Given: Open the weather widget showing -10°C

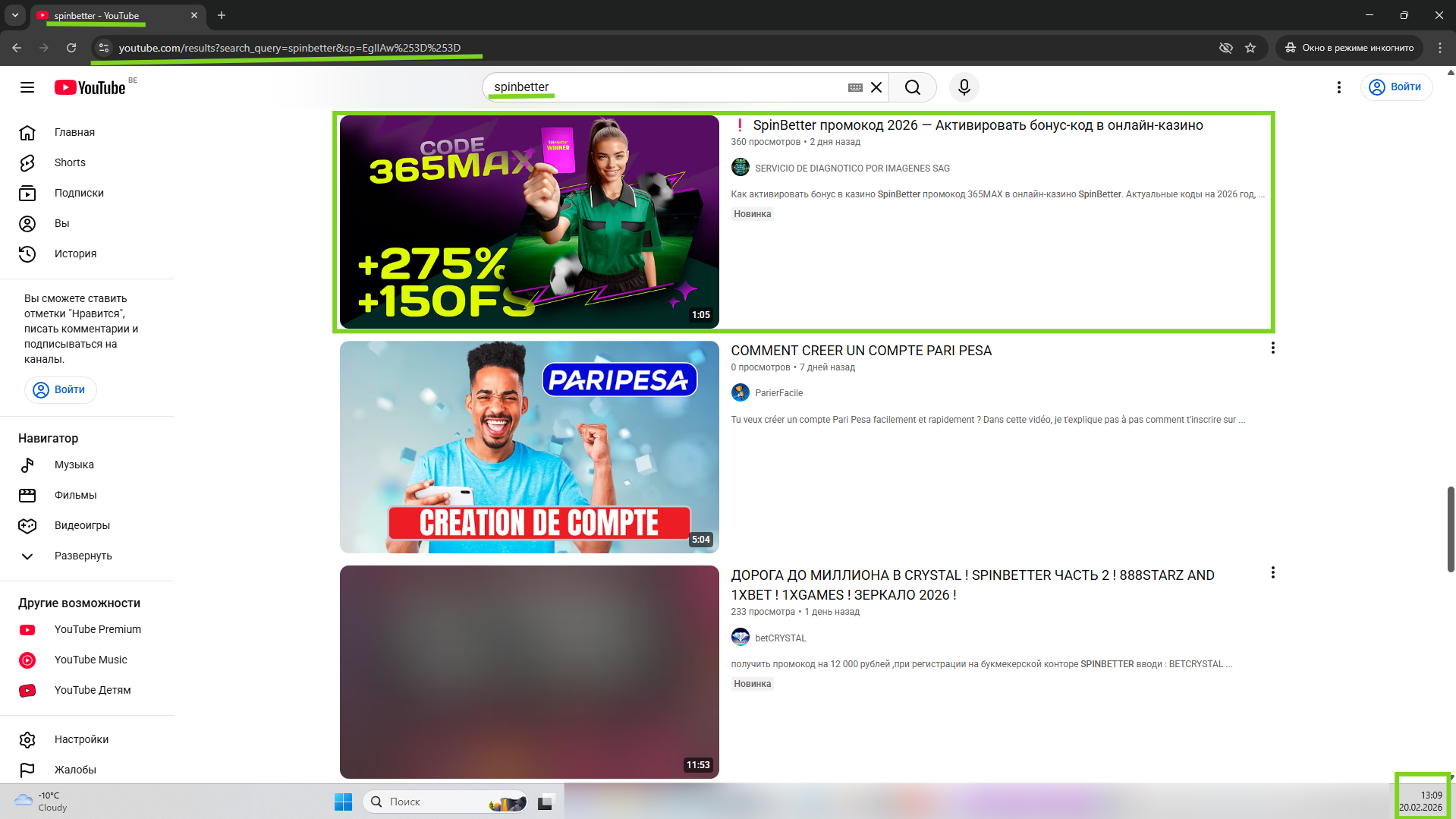Looking at the screenshot, I should tap(42, 802).
